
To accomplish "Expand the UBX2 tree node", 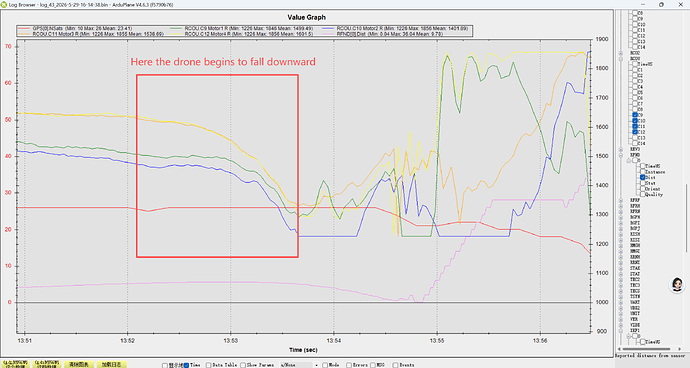I will [x=621, y=308].
